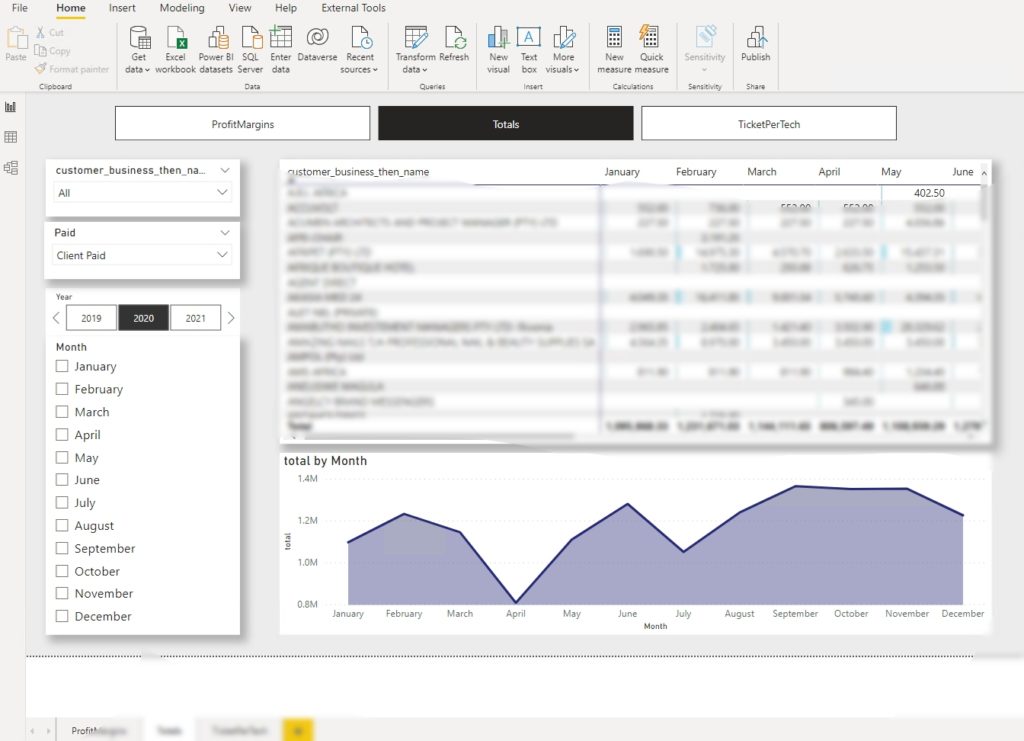Image resolution: width=1024 pixels, height=741 pixels.
Task: Click Transform data
Action: [x=415, y=50]
